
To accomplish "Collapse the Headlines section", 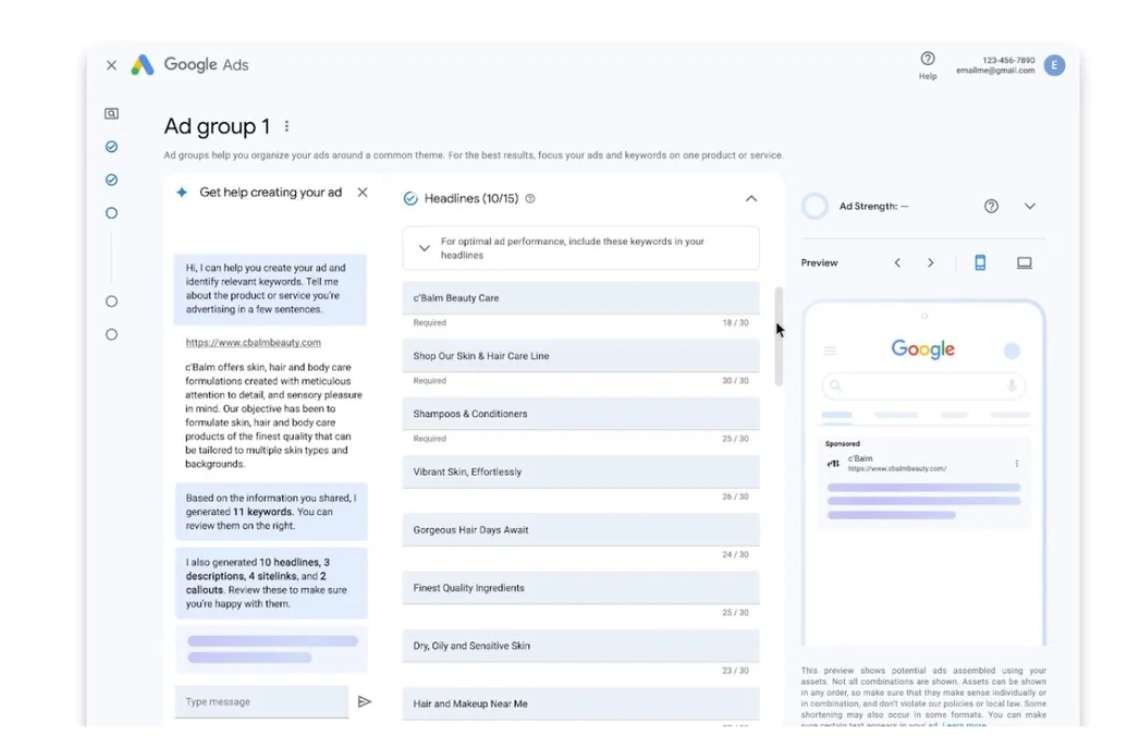I will pos(751,198).
